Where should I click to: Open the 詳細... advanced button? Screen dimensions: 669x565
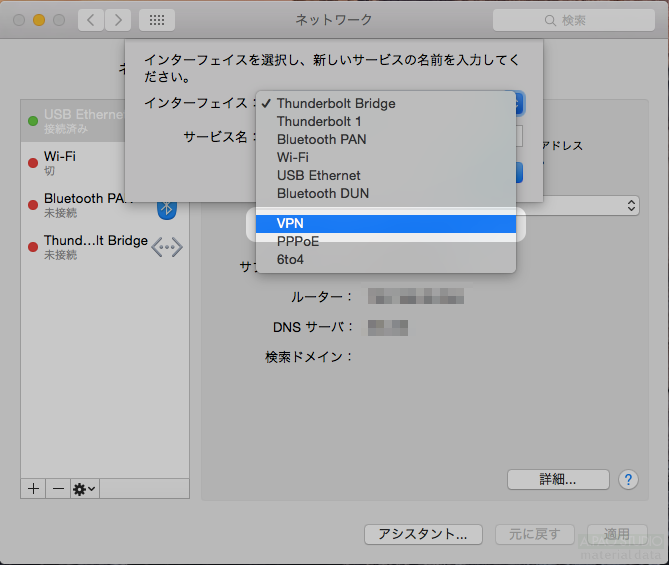point(558,480)
